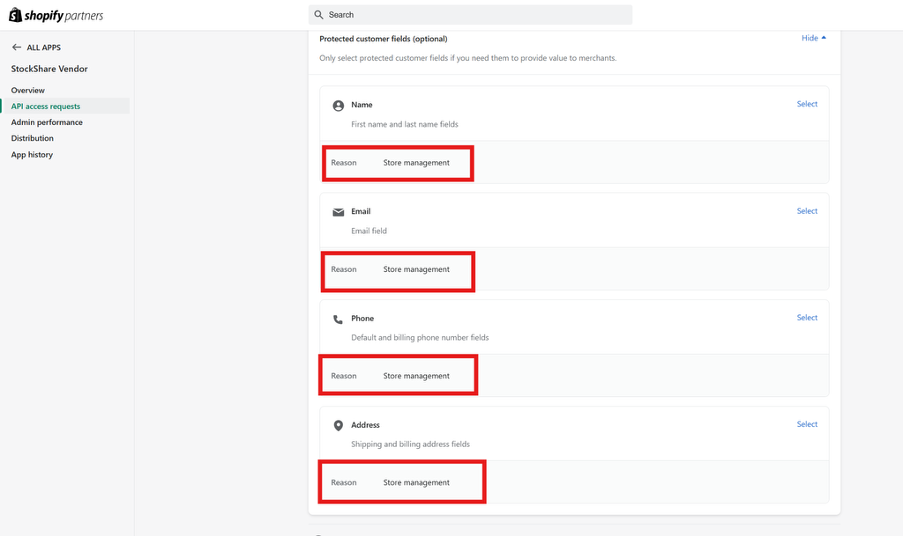This screenshot has width=904, height=536.
Task: Go to Admin performance section
Action: pyautogui.click(x=47, y=122)
